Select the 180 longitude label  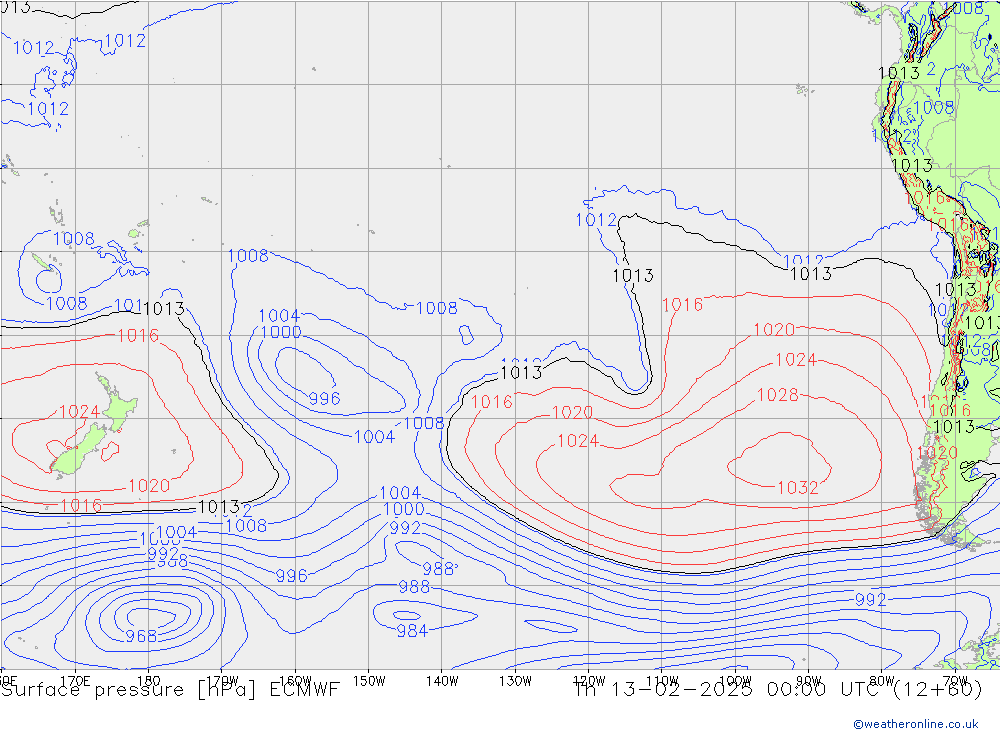click(149, 681)
